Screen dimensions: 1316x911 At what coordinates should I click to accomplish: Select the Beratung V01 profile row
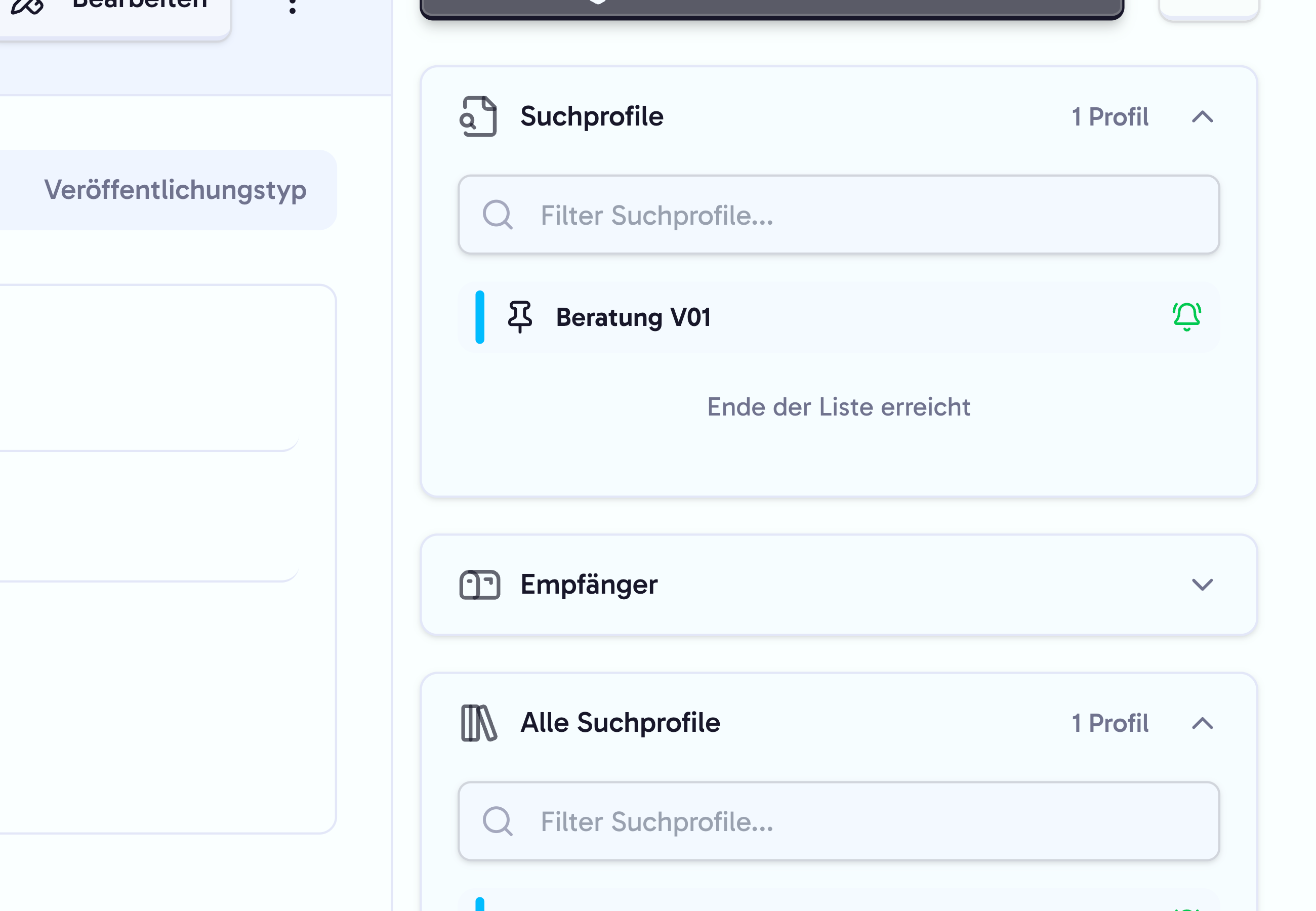[x=838, y=317]
